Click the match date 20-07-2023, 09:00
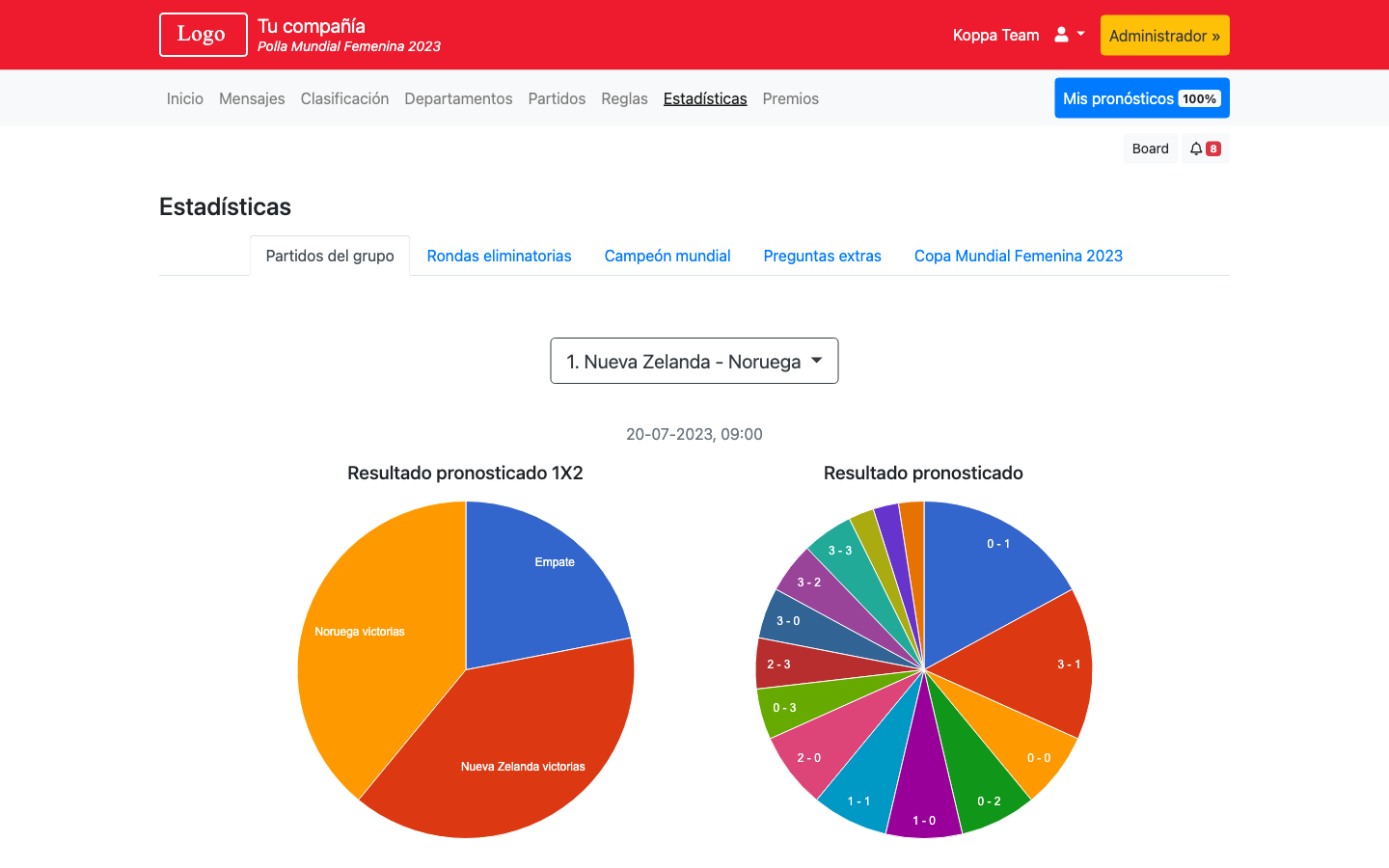The image size is (1389, 868). coord(694,434)
